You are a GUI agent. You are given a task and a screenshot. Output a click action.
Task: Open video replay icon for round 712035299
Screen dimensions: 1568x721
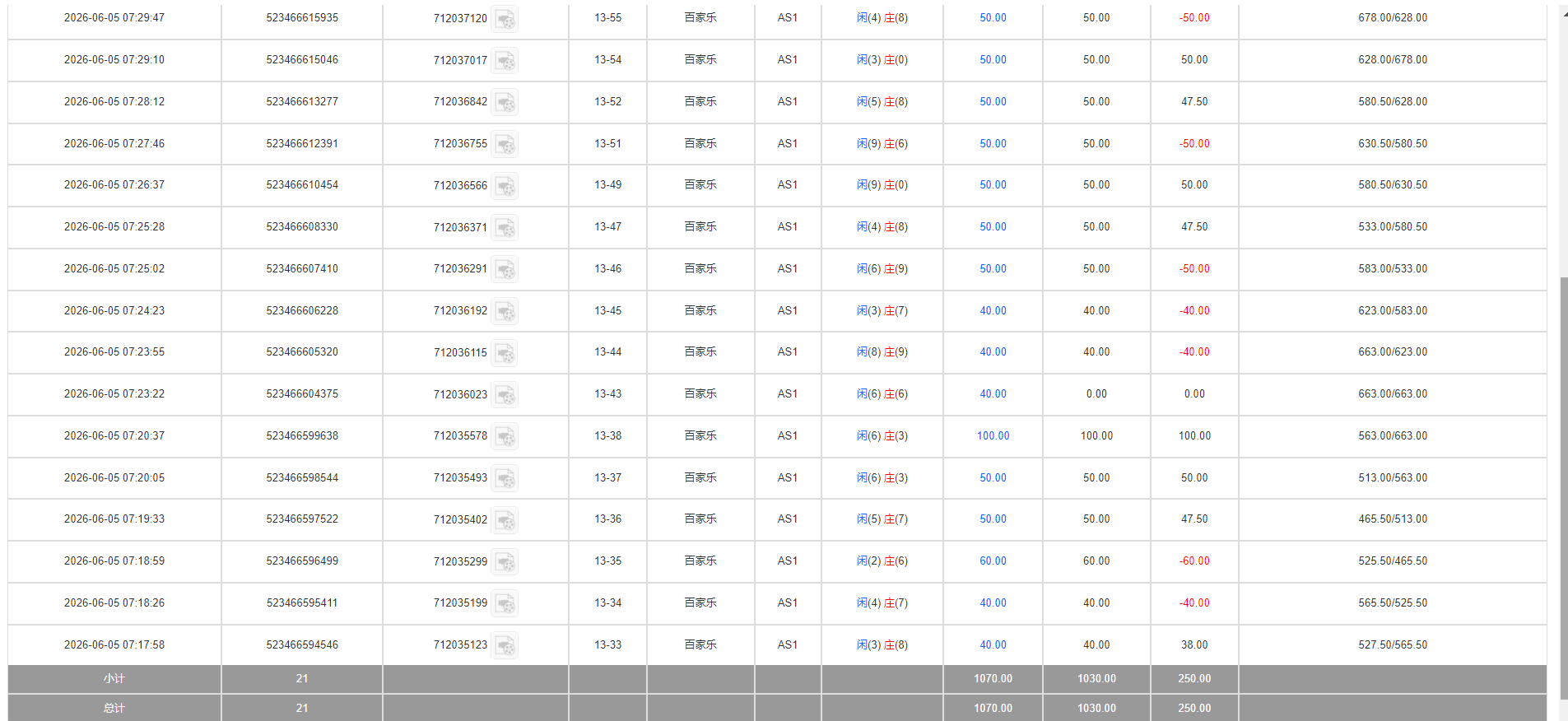(x=505, y=562)
